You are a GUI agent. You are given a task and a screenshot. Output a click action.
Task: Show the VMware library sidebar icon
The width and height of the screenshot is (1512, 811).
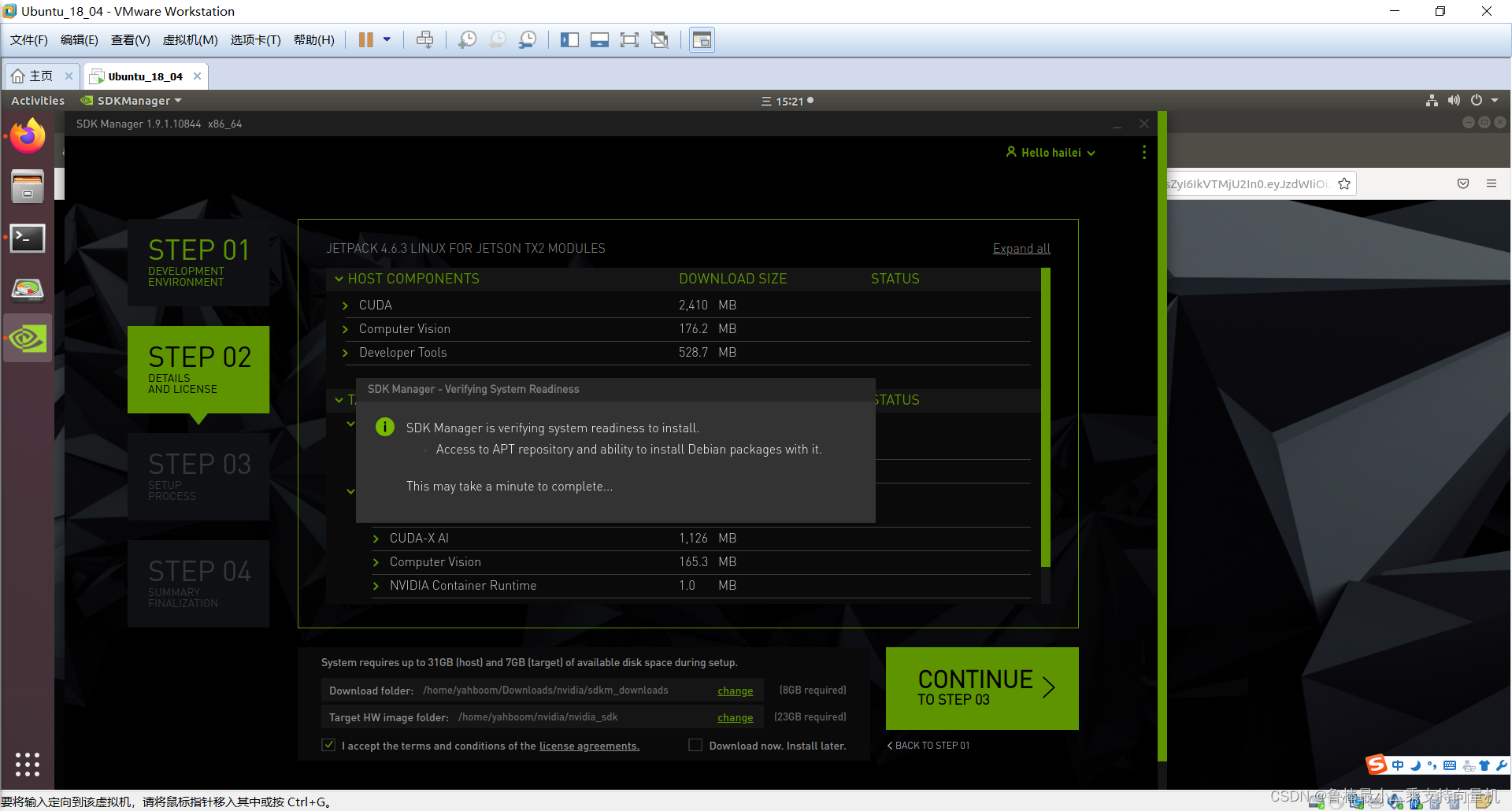coord(569,40)
